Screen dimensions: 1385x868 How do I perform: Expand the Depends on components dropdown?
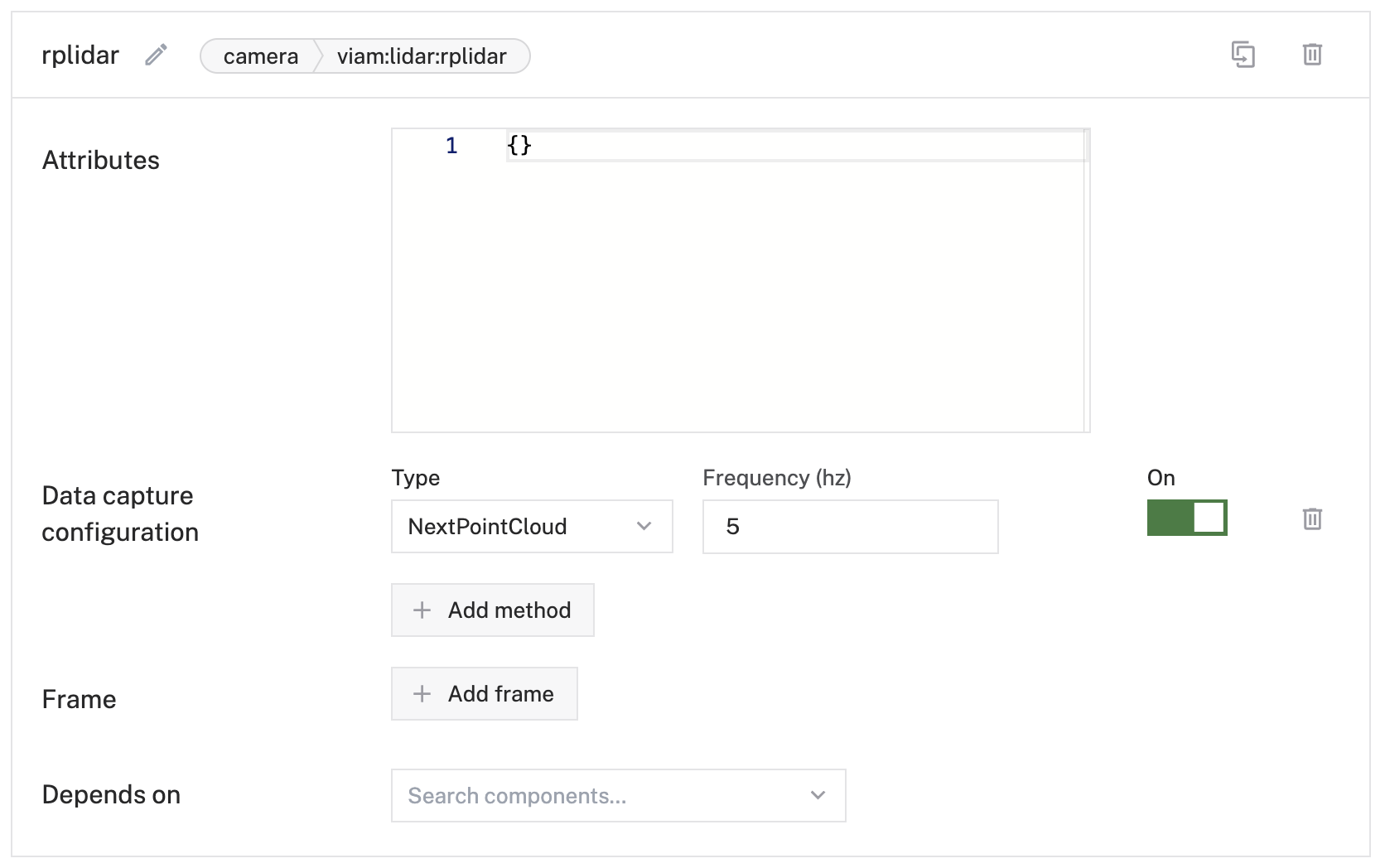tap(617, 795)
